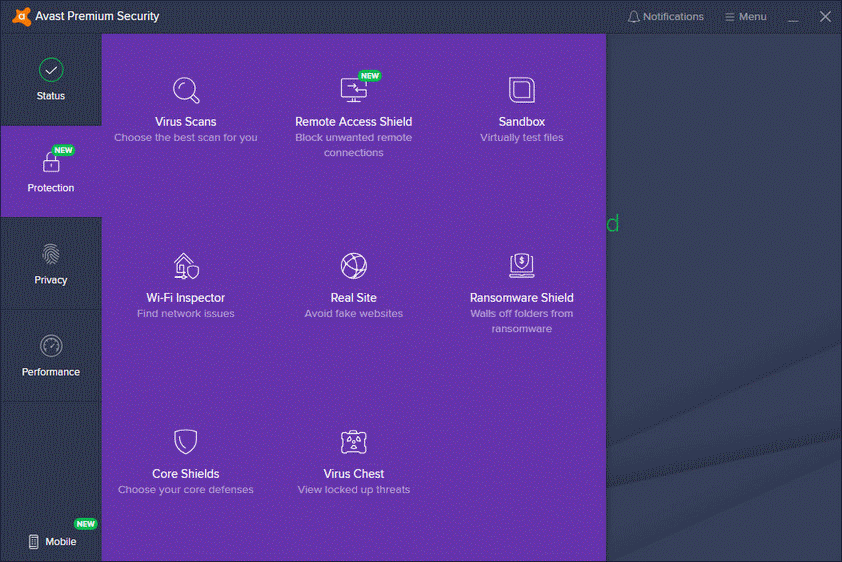Click the Avast logo icon

[x=21, y=17]
